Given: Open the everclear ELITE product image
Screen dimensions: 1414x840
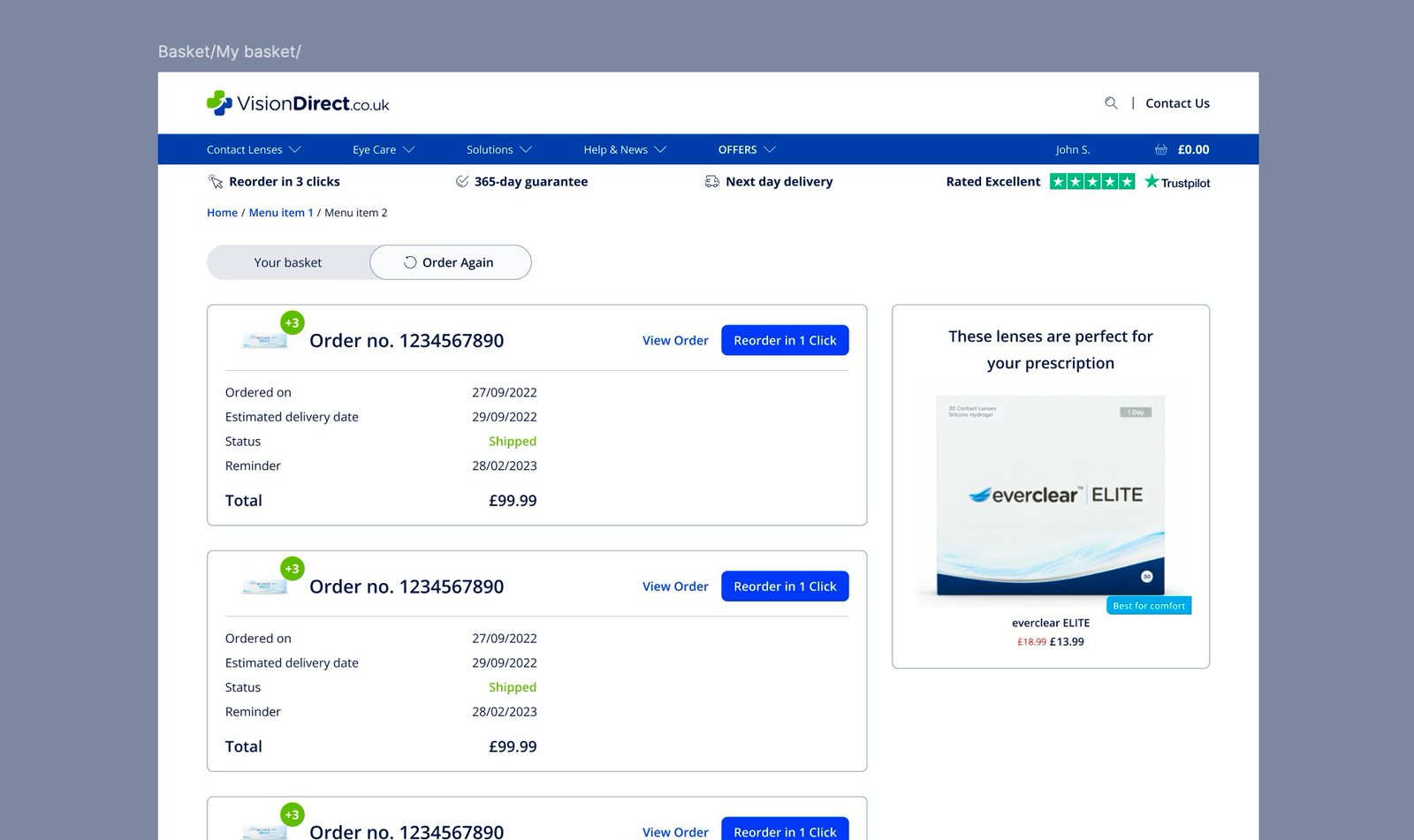Looking at the screenshot, I should click(1051, 497).
